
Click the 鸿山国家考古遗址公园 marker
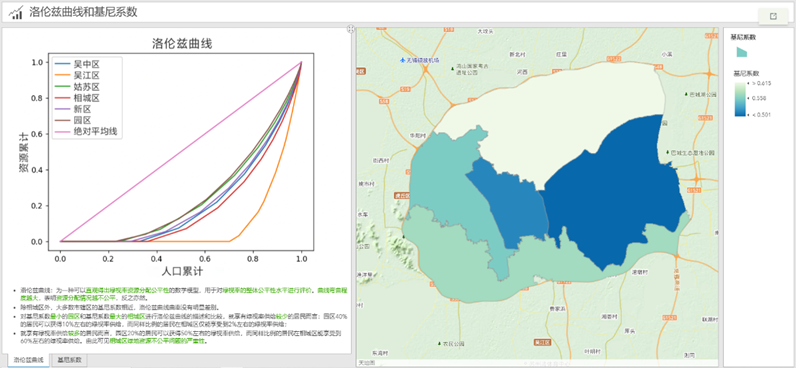(x=452, y=69)
